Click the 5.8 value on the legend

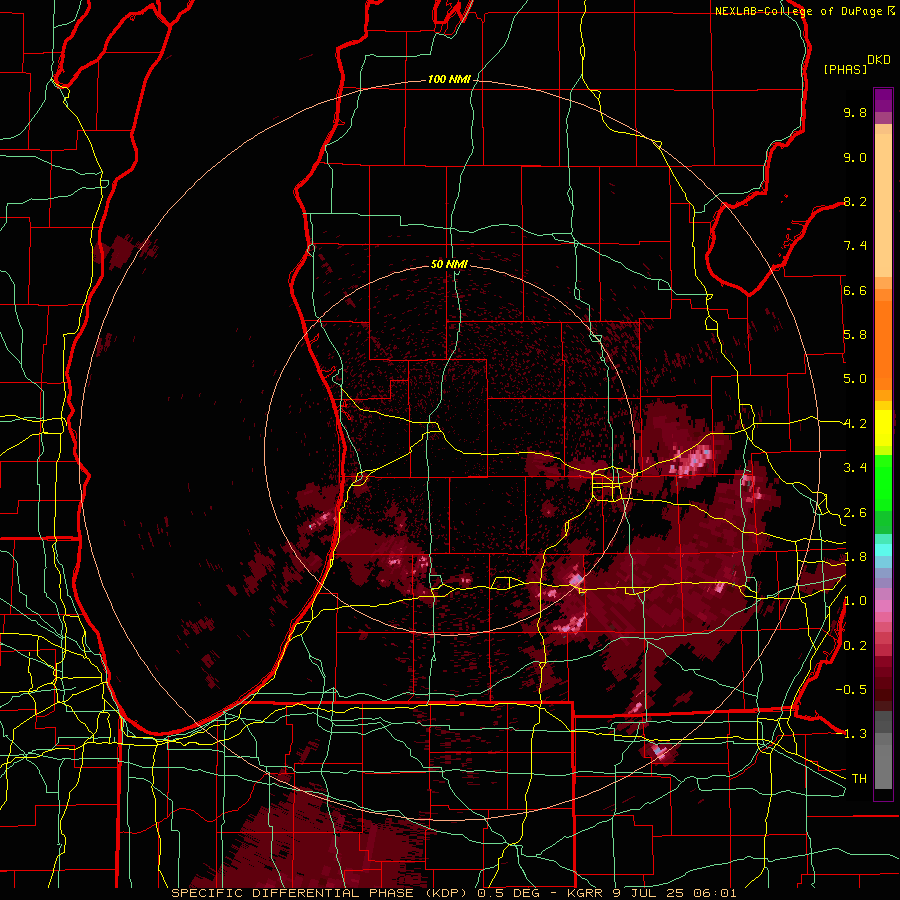click(855, 335)
